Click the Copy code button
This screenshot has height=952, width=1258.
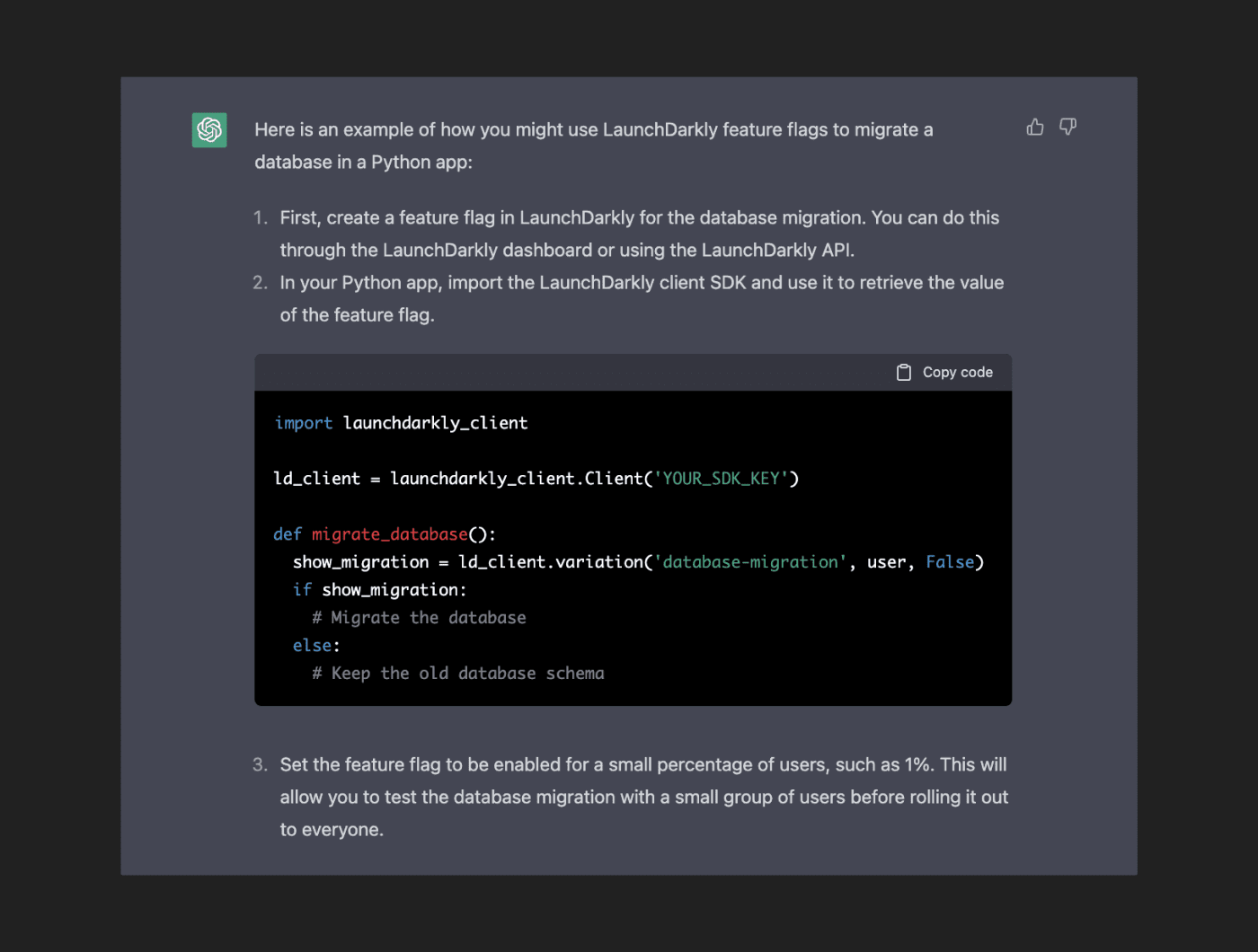point(957,371)
